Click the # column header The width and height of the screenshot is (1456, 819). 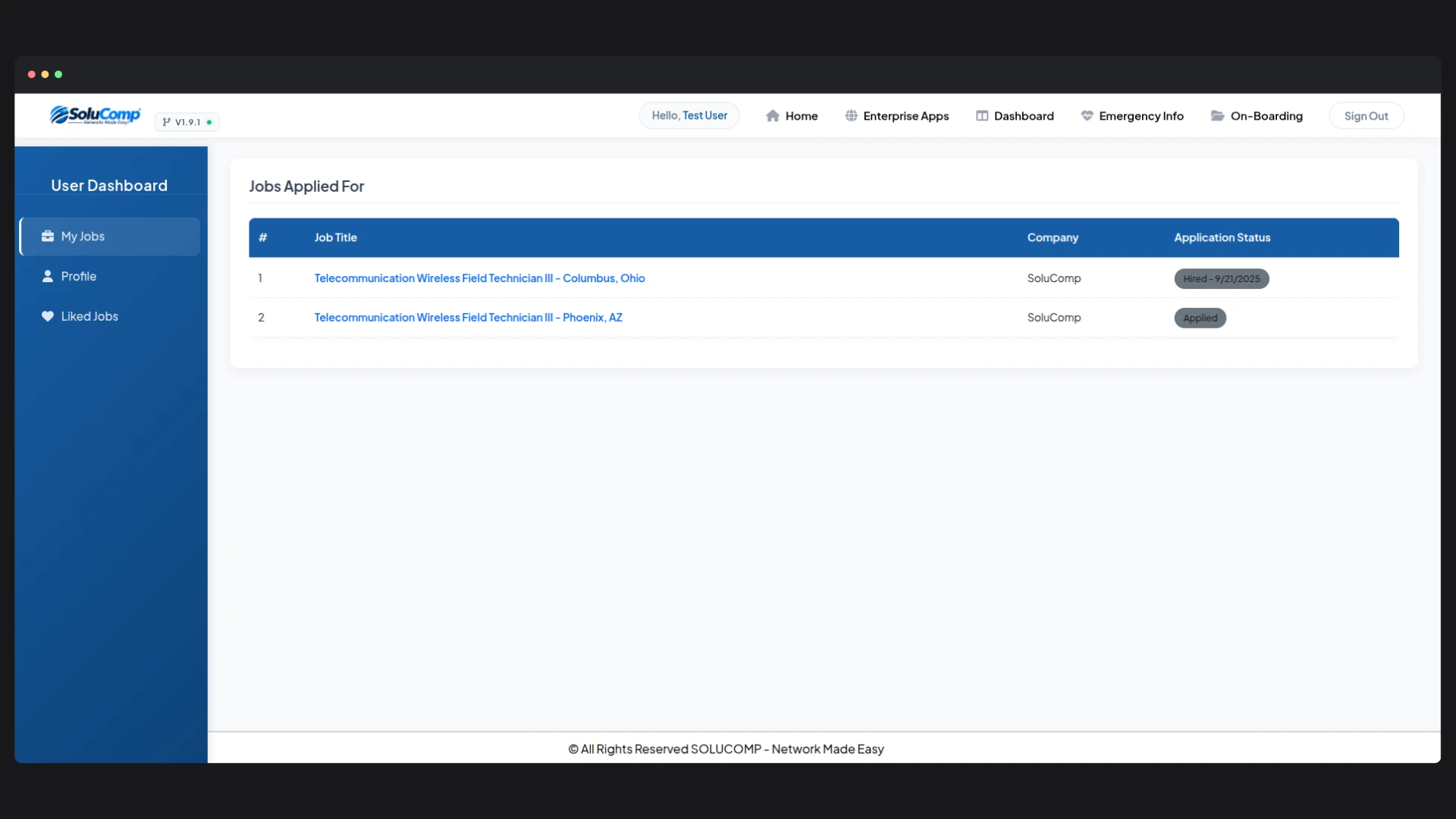tap(262, 237)
